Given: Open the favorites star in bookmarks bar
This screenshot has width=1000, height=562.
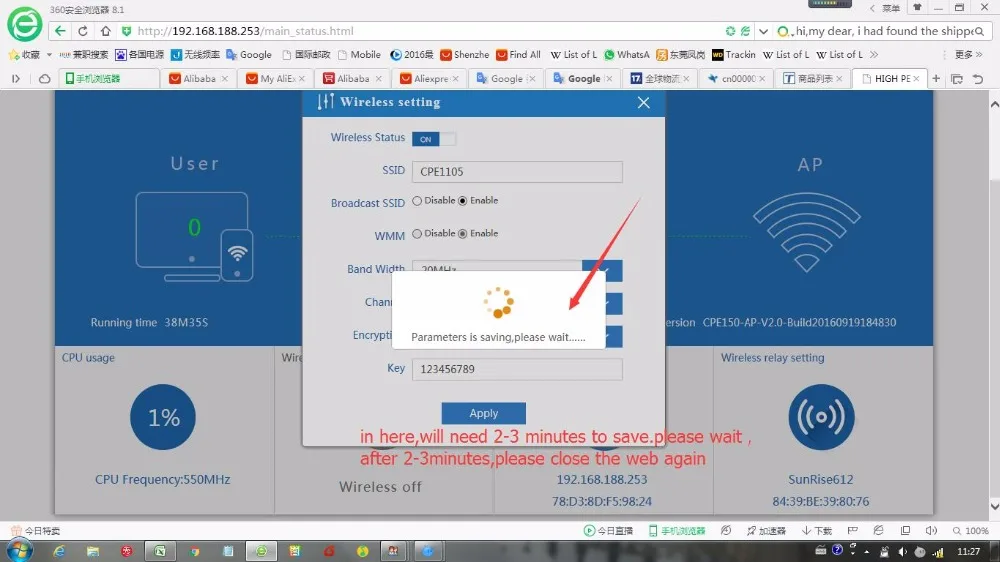Looking at the screenshot, I should click(x=14, y=55).
